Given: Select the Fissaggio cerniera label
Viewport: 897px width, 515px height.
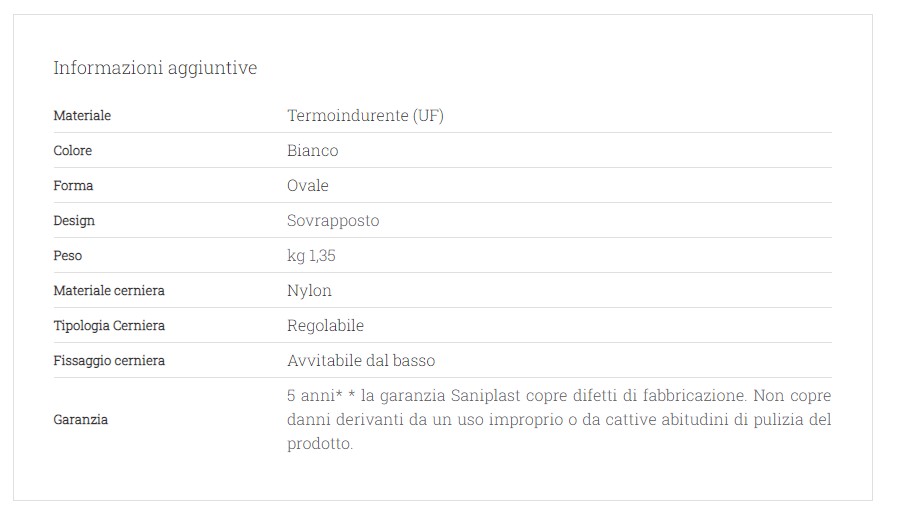Looking at the screenshot, I should click(109, 360).
